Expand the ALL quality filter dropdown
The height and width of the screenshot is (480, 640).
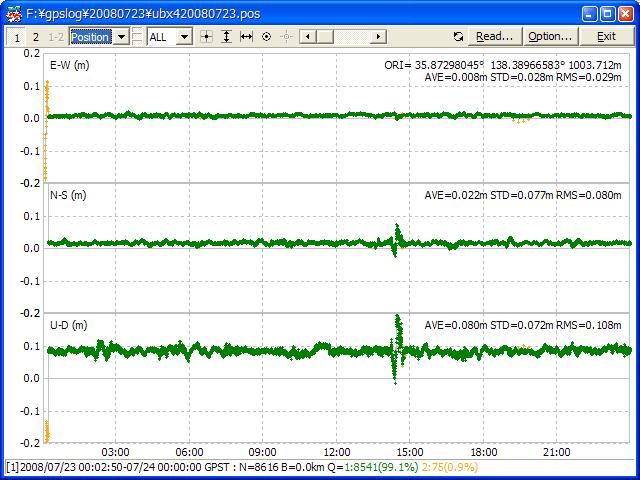tap(184, 36)
